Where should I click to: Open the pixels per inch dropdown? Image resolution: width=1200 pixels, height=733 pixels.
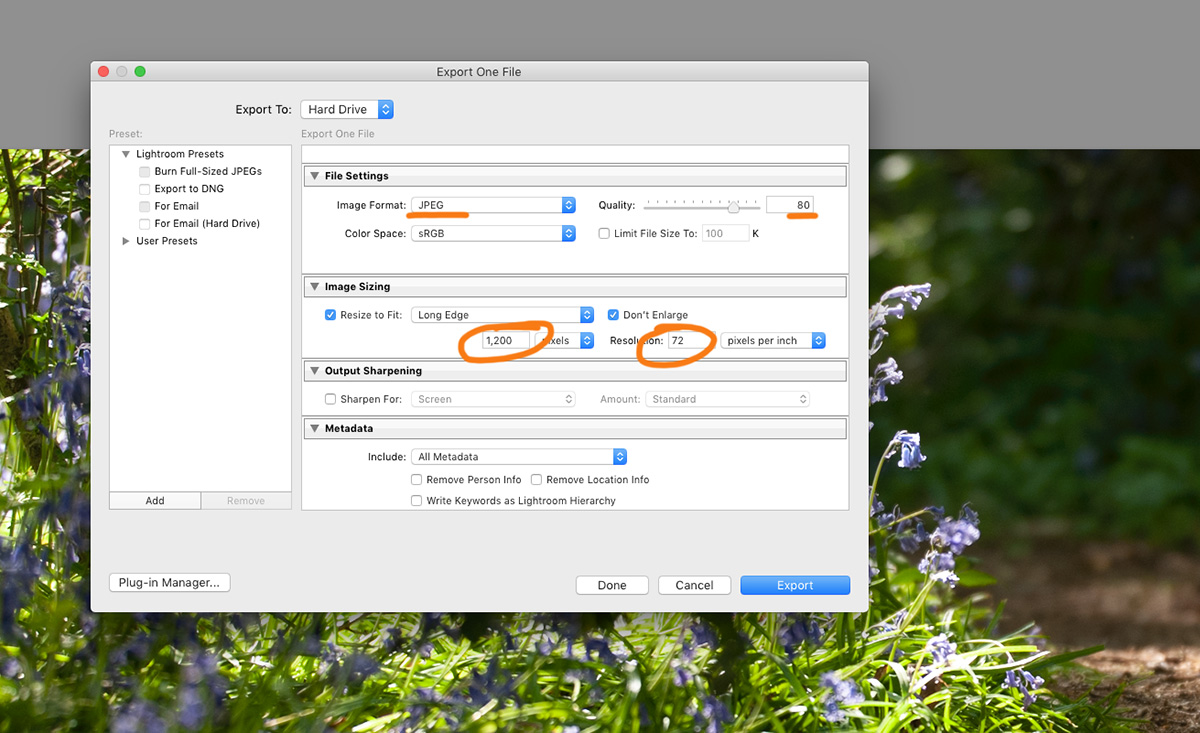[x=773, y=341]
